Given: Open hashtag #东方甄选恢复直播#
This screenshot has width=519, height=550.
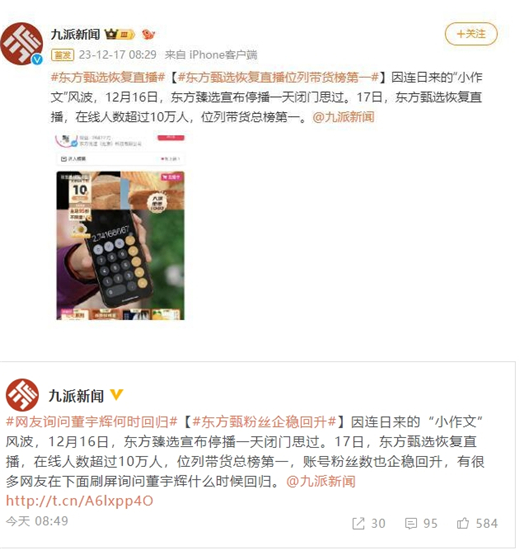Looking at the screenshot, I should pyautogui.click(x=108, y=77).
